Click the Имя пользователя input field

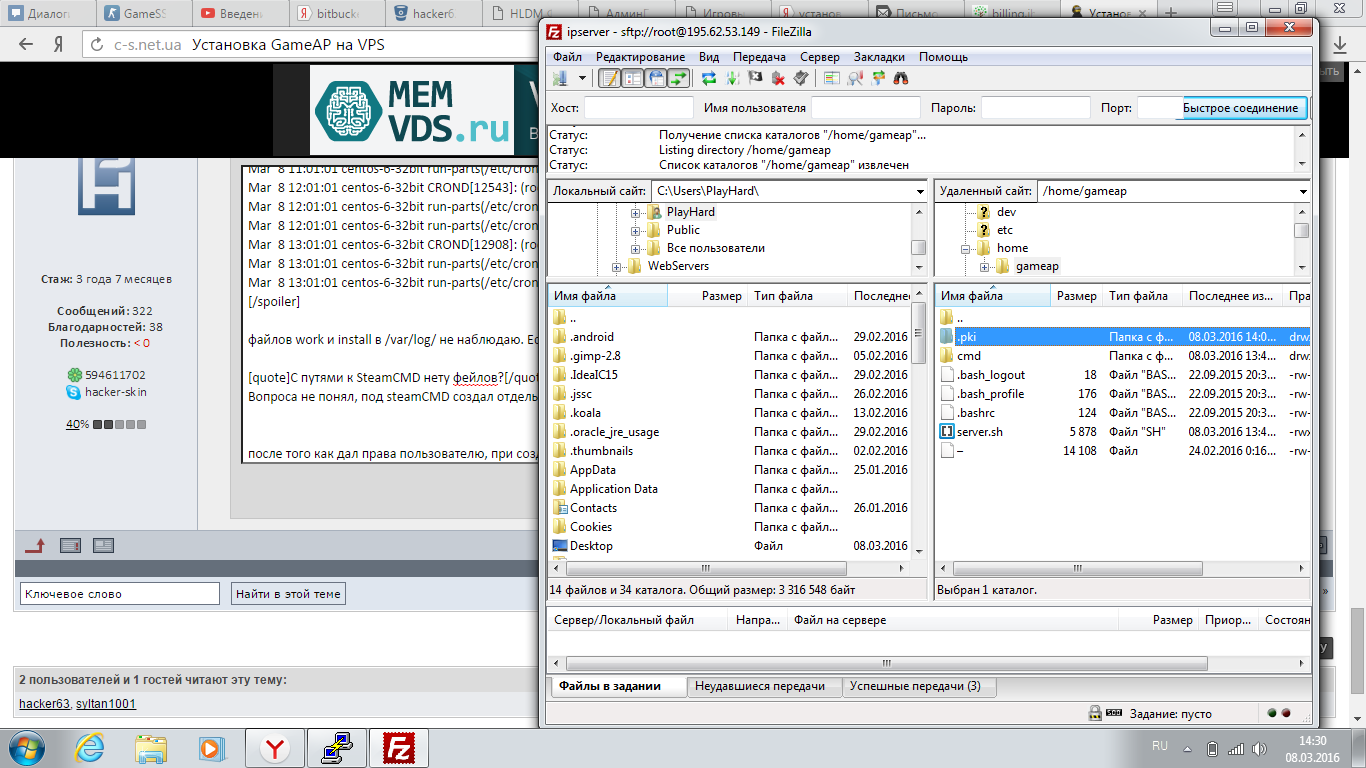click(x=866, y=108)
